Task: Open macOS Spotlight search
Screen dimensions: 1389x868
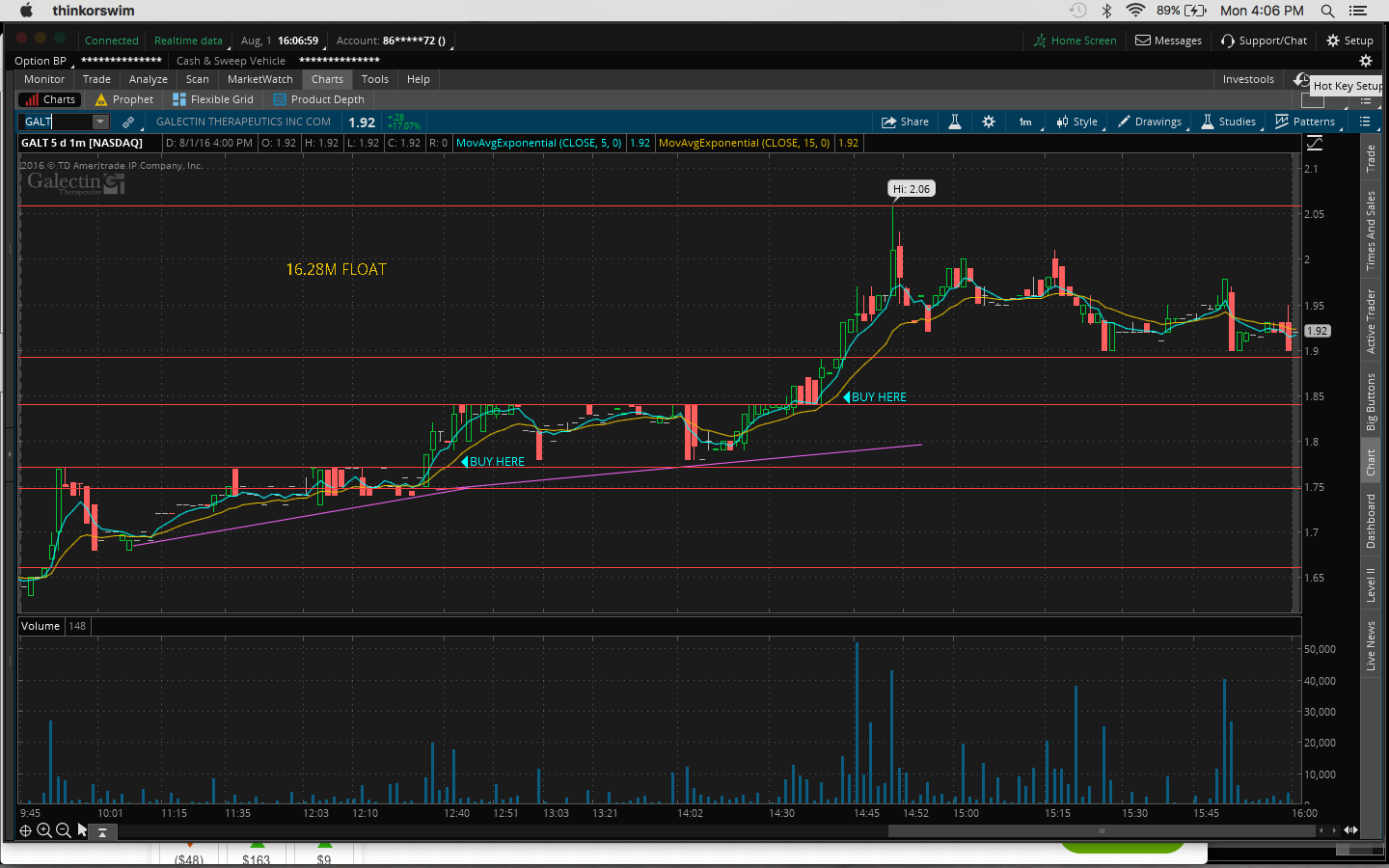Action: point(1327,11)
